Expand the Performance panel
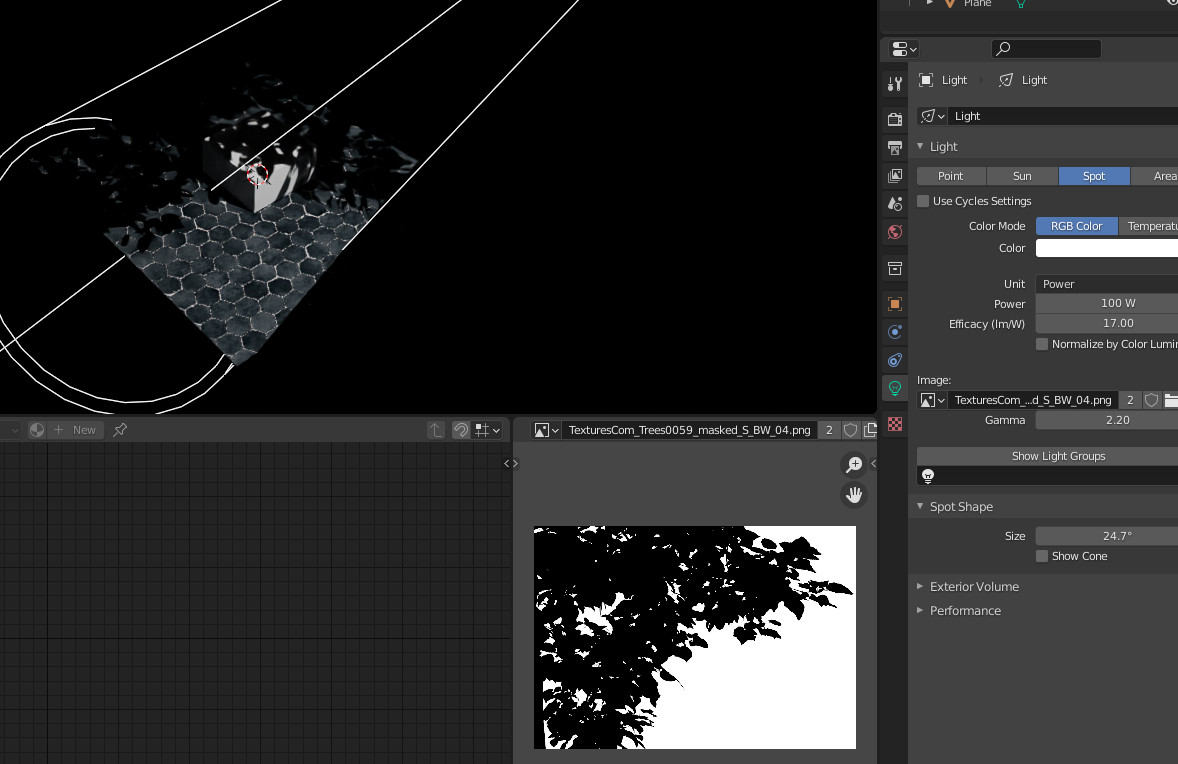This screenshot has width=1178, height=764. (x=964, y=611)
